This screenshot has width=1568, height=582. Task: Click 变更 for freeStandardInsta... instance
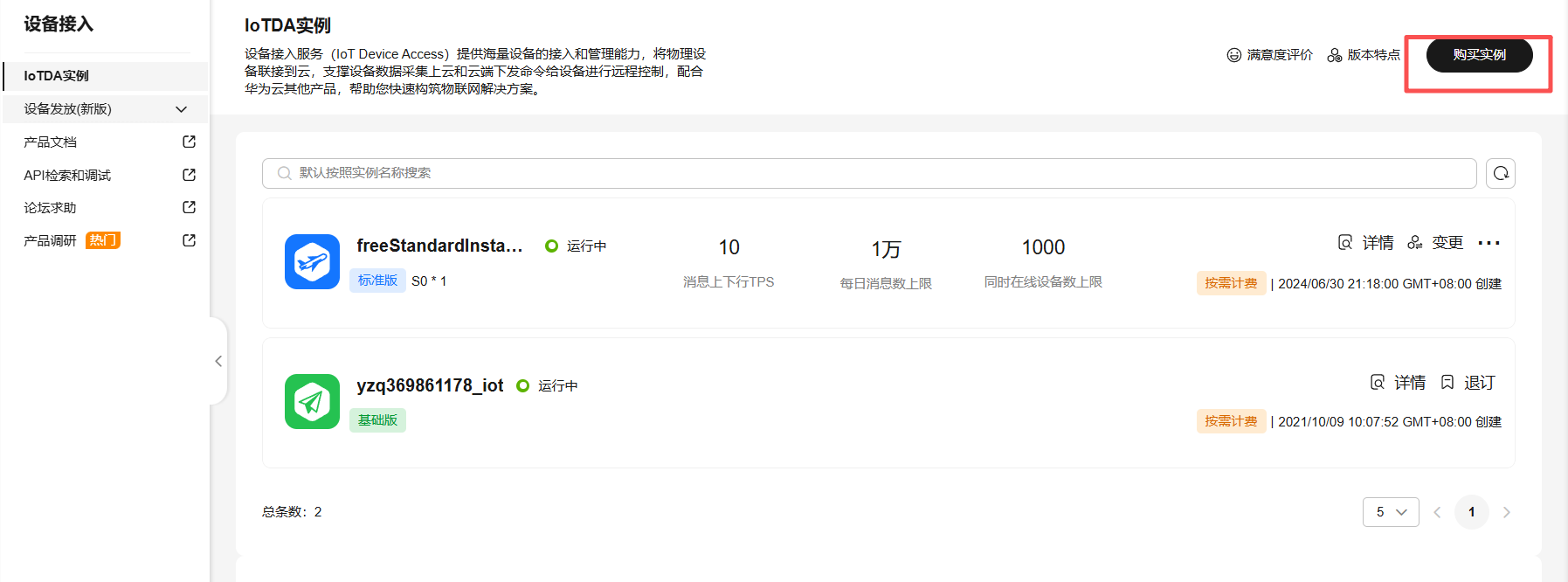pyautogui.click(x=1447, y=243)
